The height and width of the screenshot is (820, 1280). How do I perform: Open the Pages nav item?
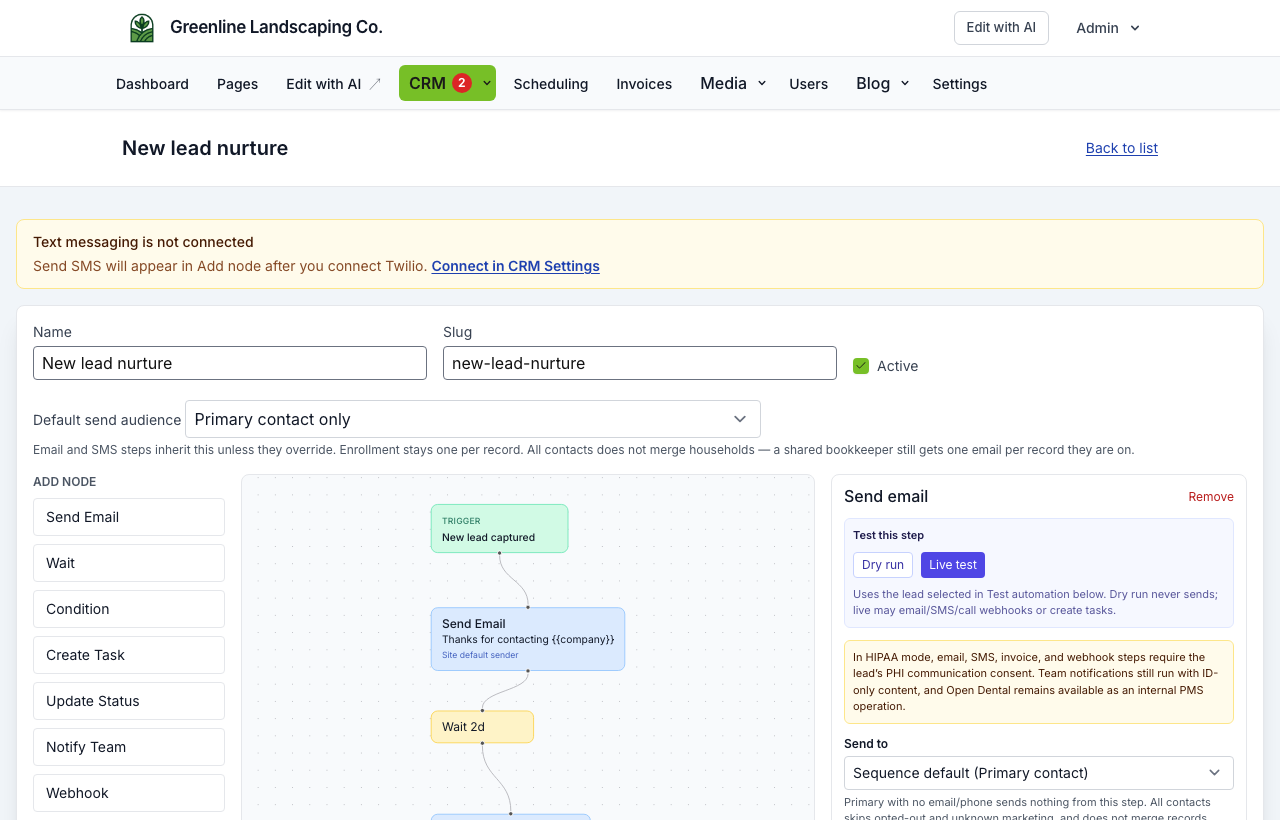pyautogui.click(x=237, y=84)
